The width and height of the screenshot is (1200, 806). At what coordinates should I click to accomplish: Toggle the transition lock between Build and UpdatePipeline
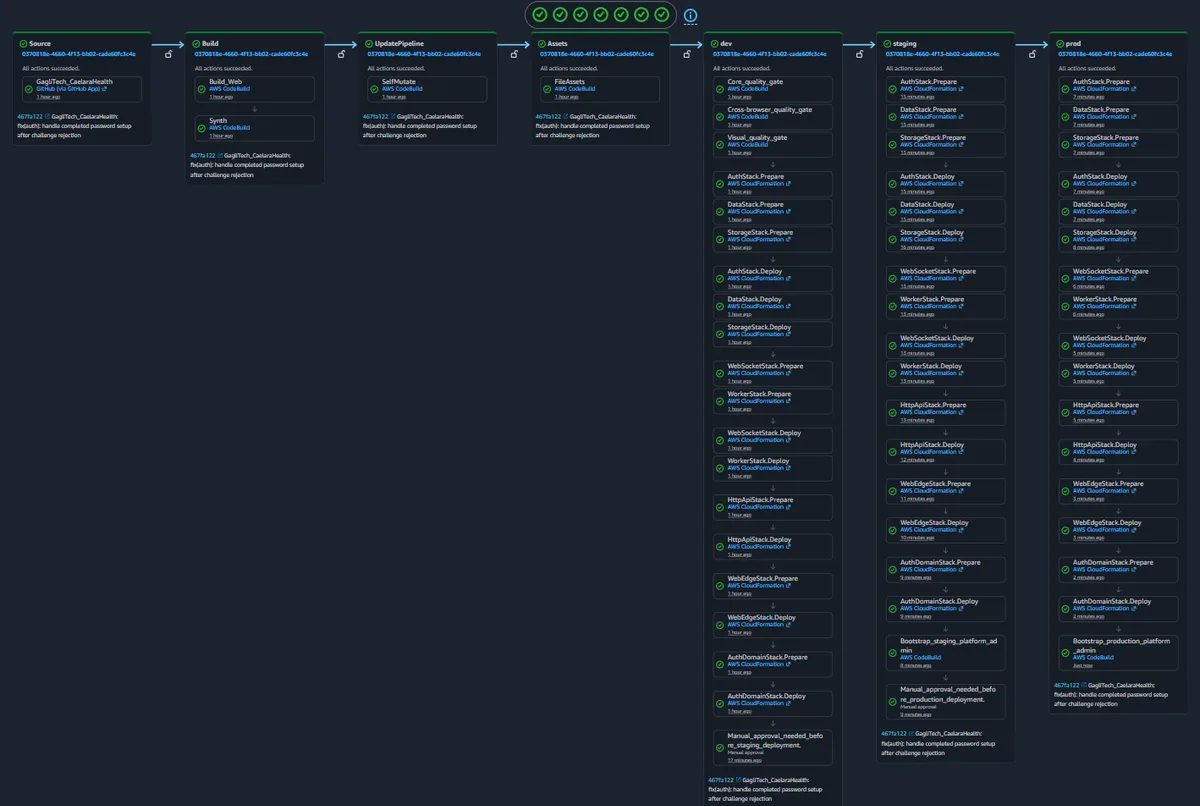click(x=341, y=54)
